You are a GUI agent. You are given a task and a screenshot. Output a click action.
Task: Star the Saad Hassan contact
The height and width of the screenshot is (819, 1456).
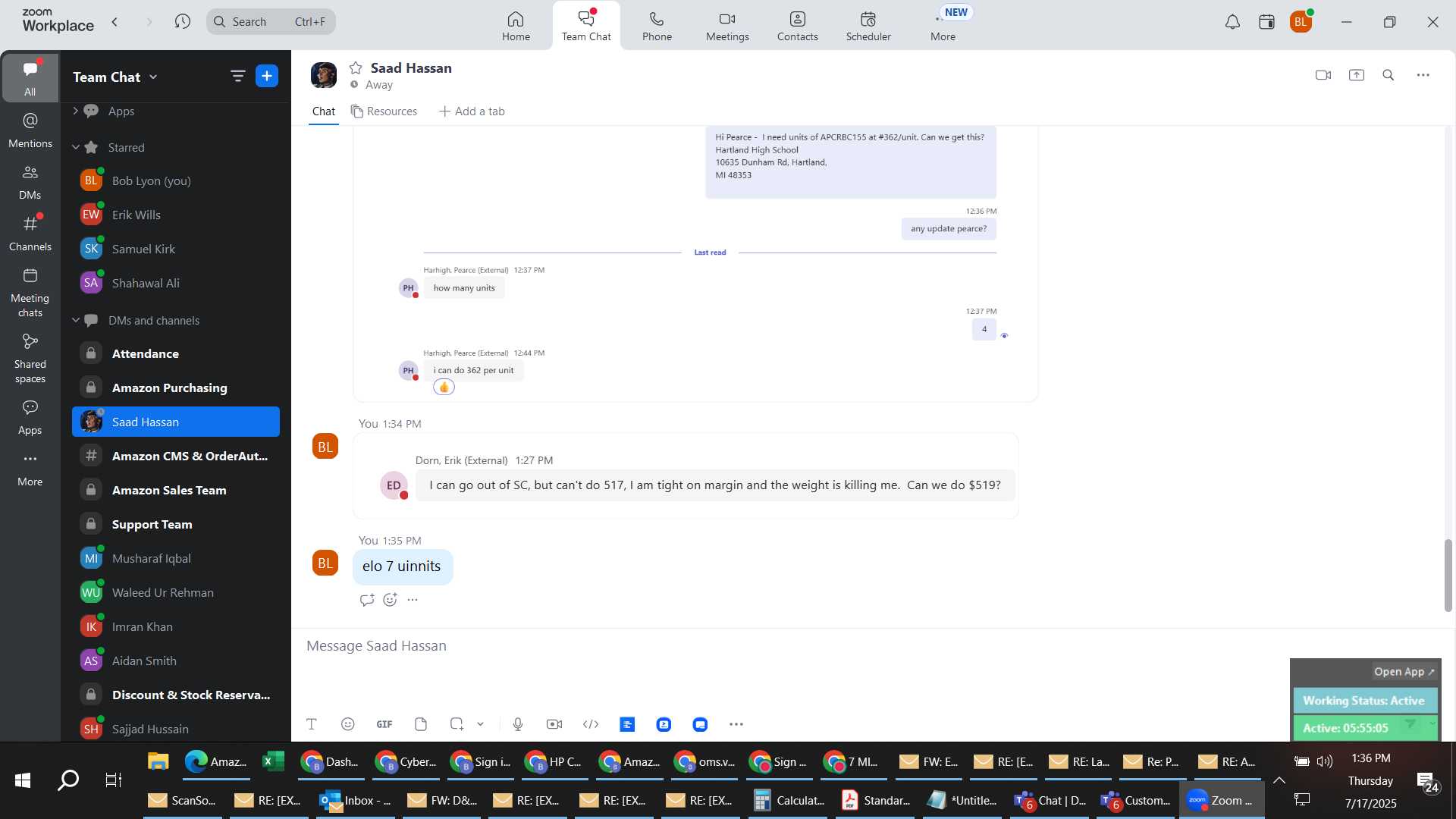coord(356,68)
